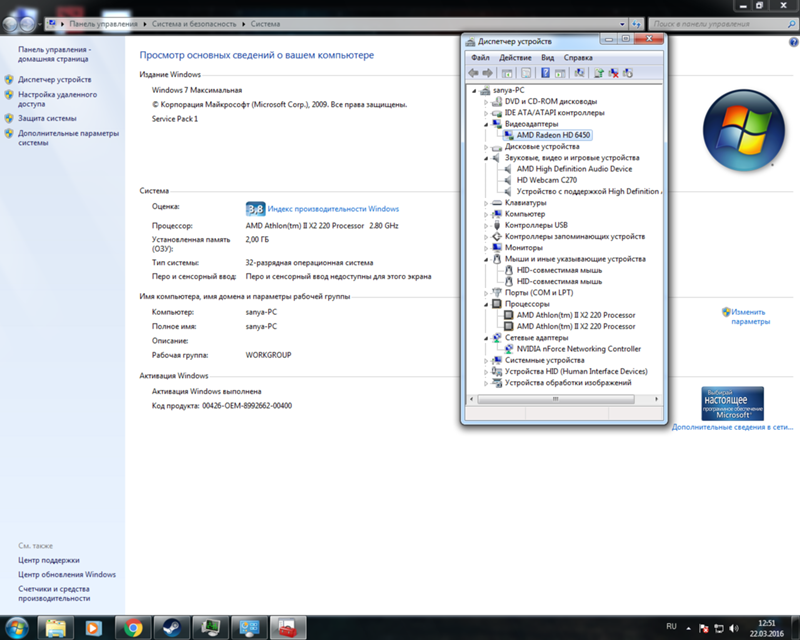The width and height of the screenshot is (800, 640).
Task: Open address bar history dropdown arrow
Action: [622, 24]
